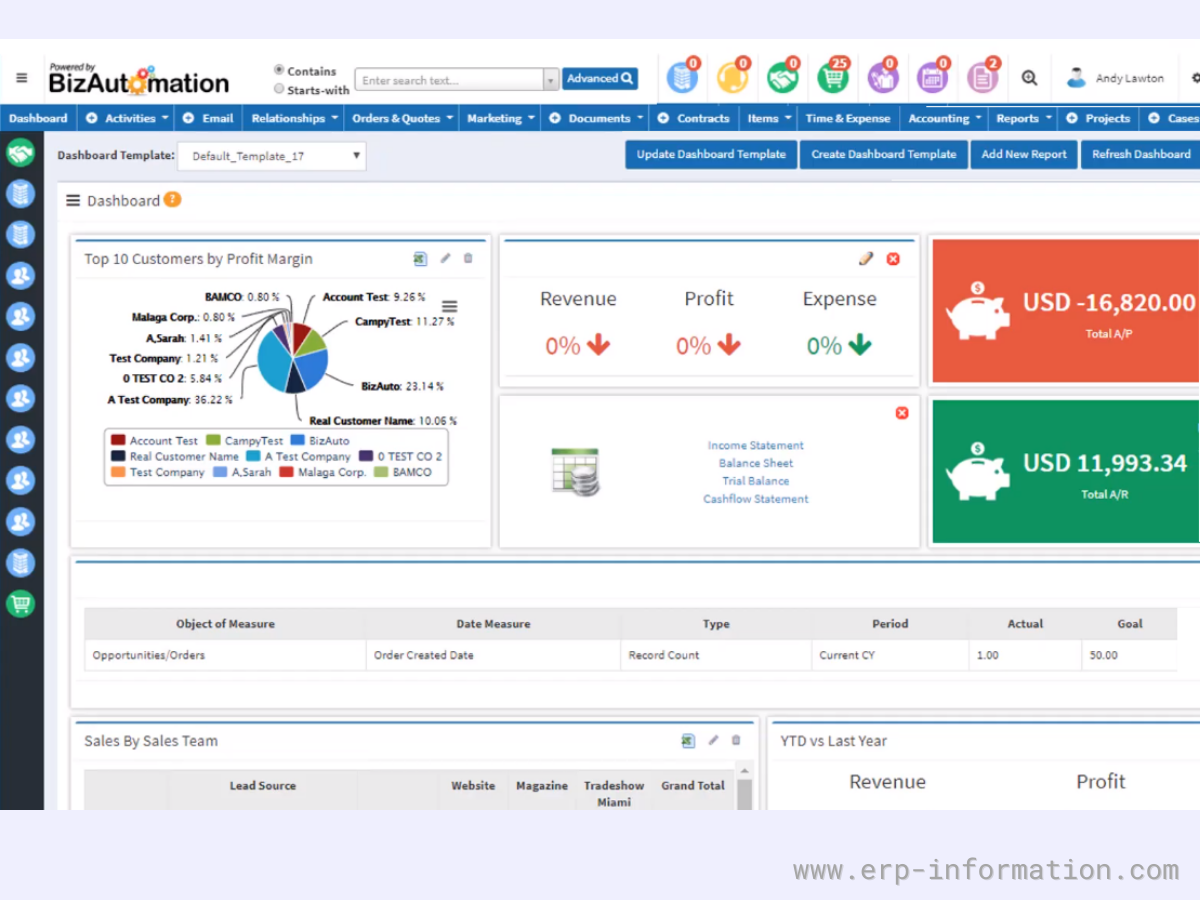
Task: Open the Trial Balance link
Action: point(756,481)
